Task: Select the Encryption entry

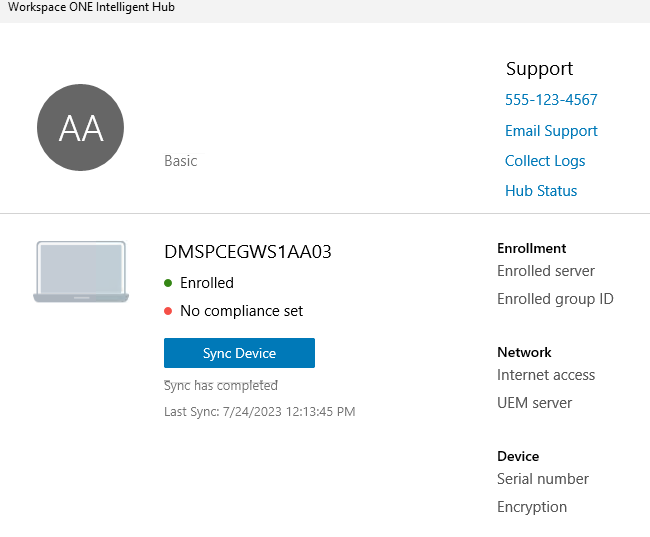Action: [532, 507]
